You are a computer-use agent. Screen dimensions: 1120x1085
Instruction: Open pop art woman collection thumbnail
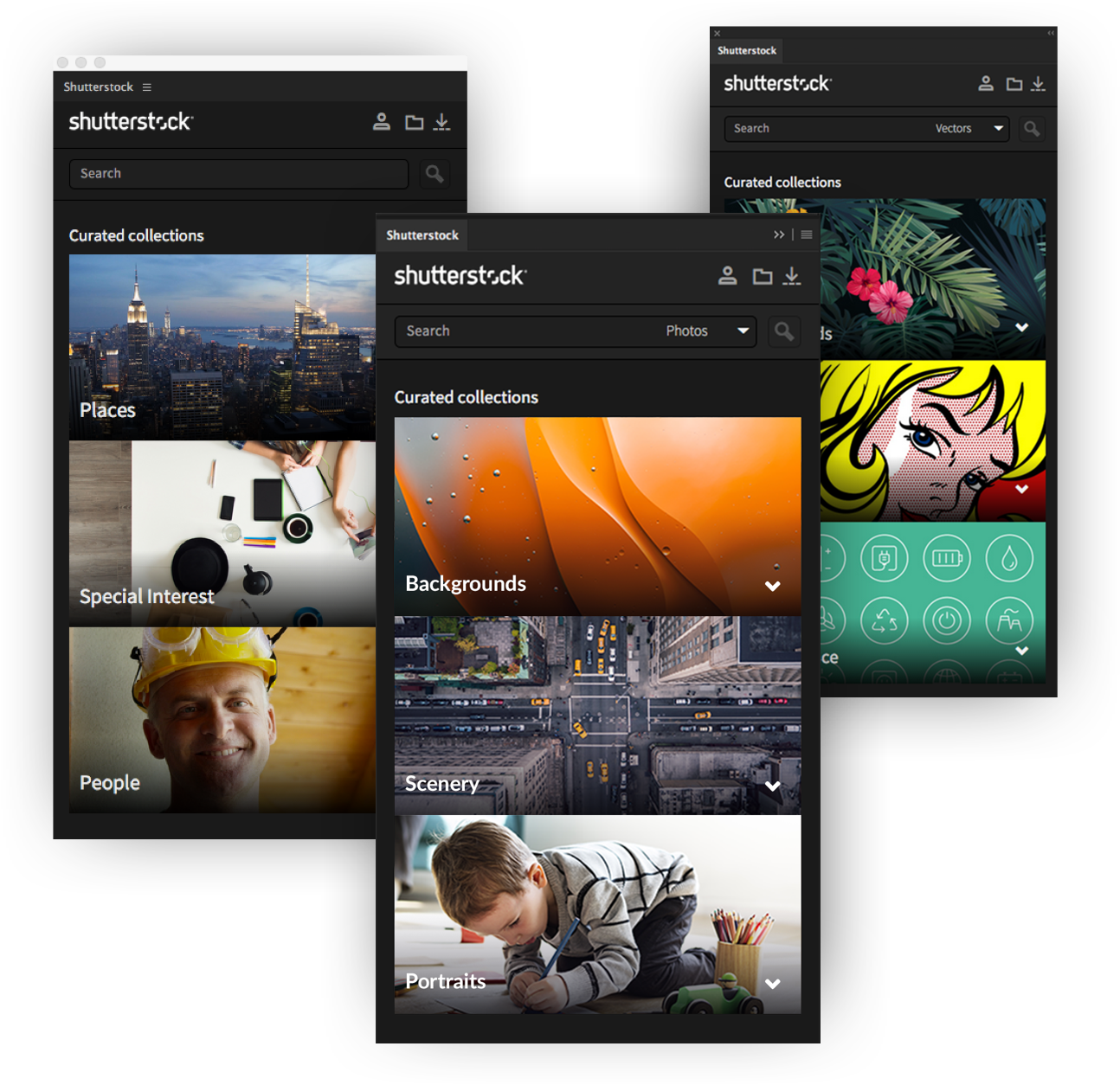click(933, 441)
